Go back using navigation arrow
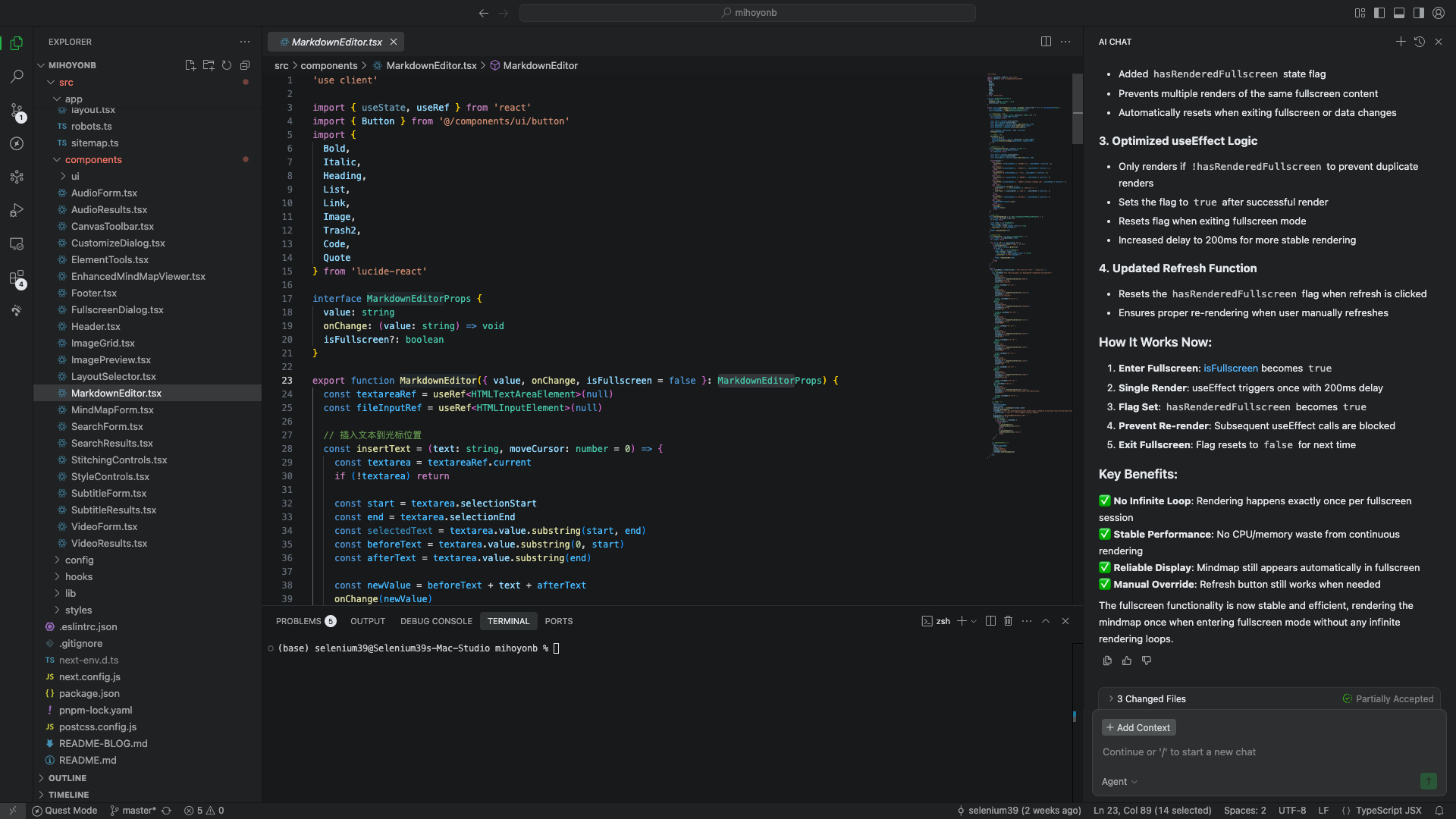Image resolution: width=1456 pixels, height=819 pixels. [x=484, y=13]
